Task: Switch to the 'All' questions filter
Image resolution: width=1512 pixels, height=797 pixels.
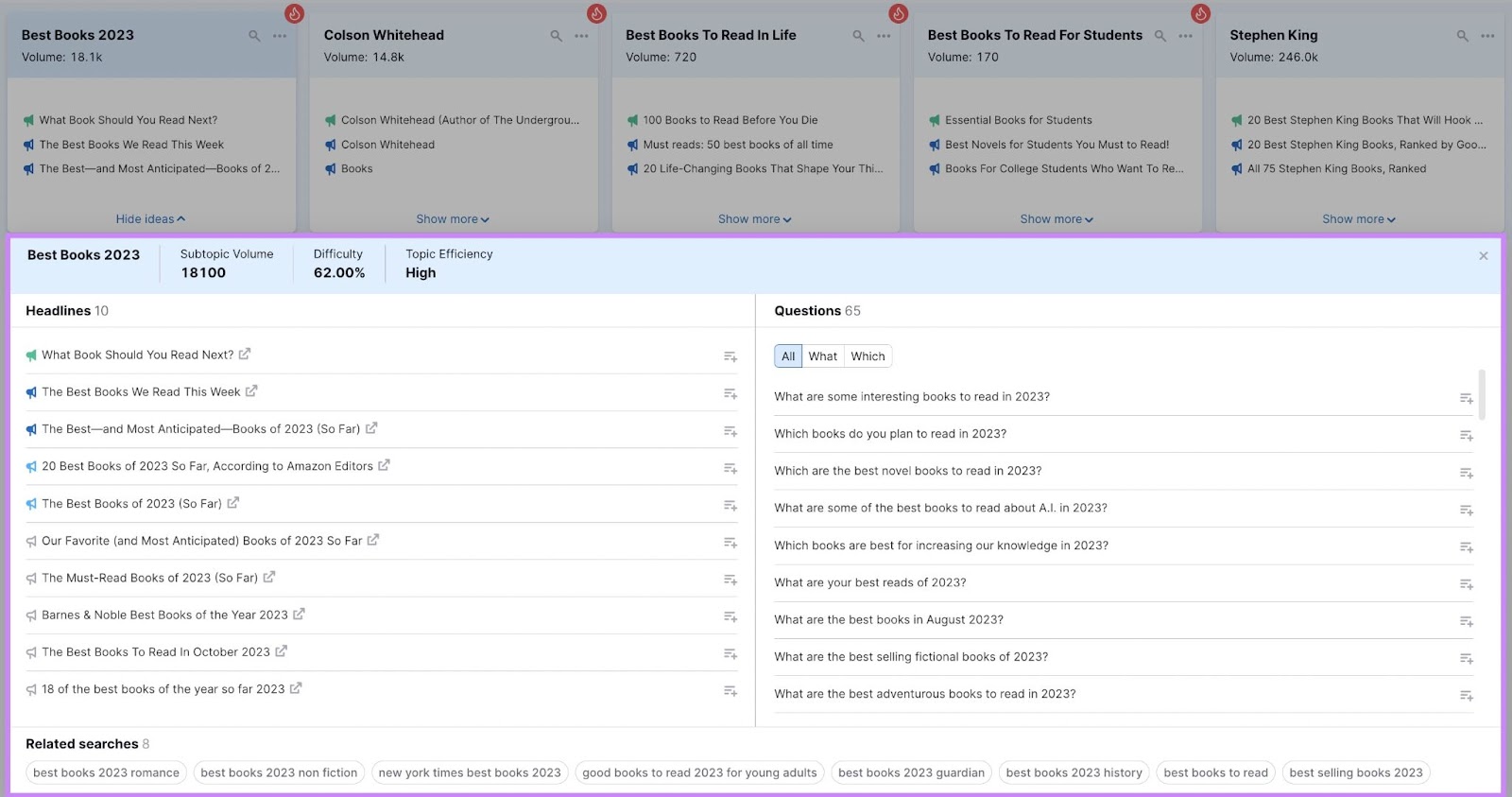Action: coord(788,356)
